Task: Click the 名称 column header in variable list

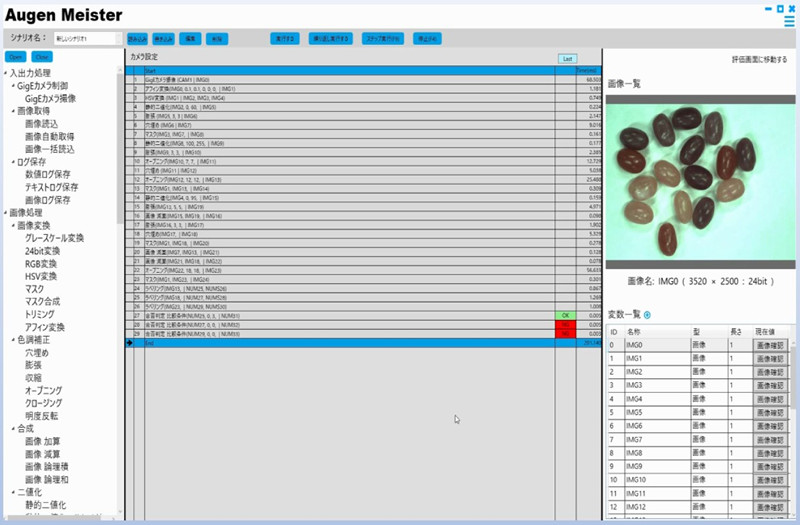Action: pyautogui.click(x=657, y=332)
